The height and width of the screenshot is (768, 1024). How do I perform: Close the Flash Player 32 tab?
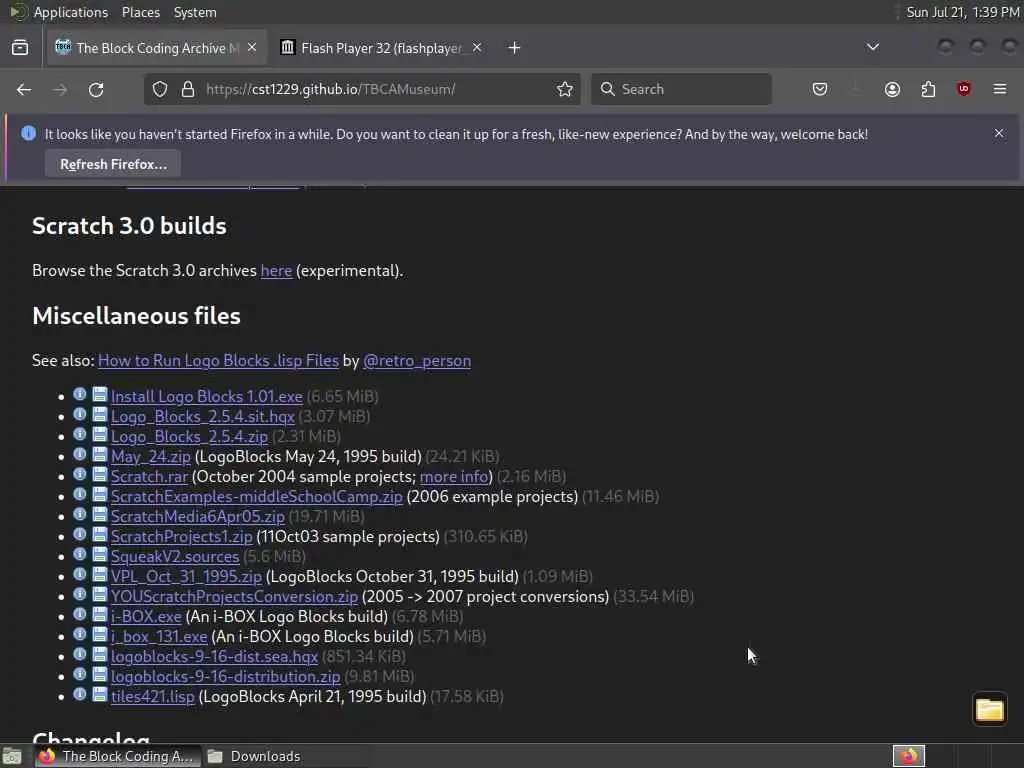[x=477, y=48]
